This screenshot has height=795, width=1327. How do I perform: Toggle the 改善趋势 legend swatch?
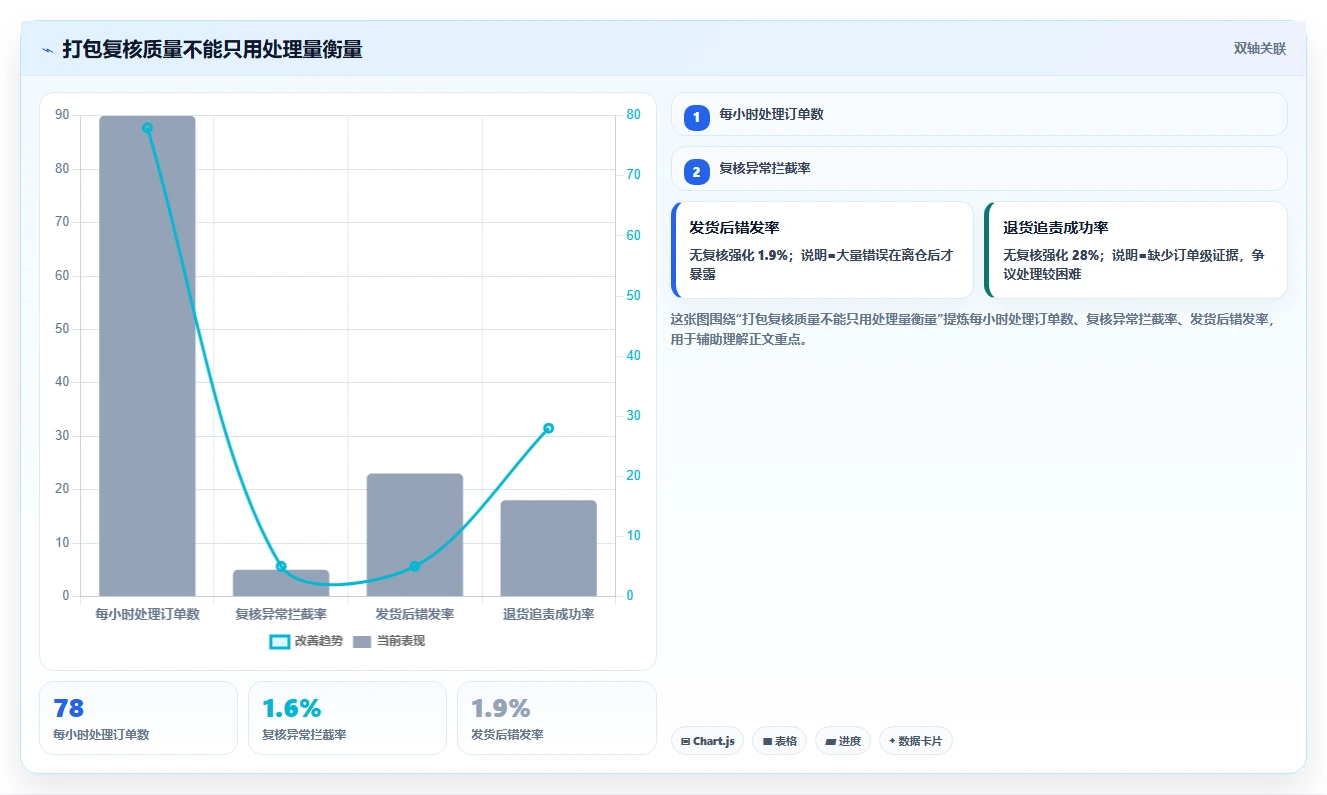[x=280, y=641]
